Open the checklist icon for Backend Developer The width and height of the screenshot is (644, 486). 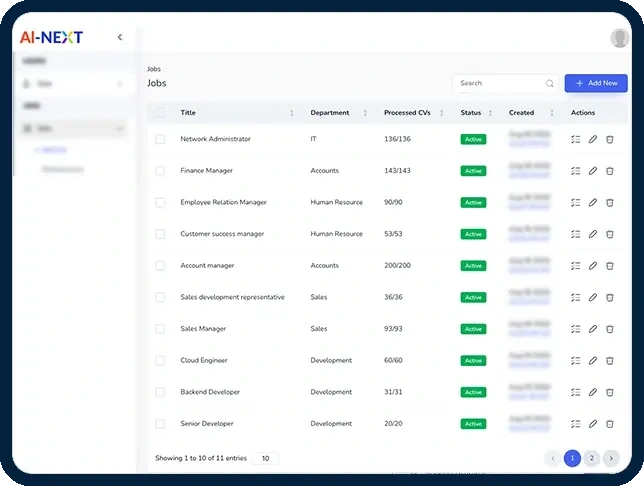[x=575, y=392]
